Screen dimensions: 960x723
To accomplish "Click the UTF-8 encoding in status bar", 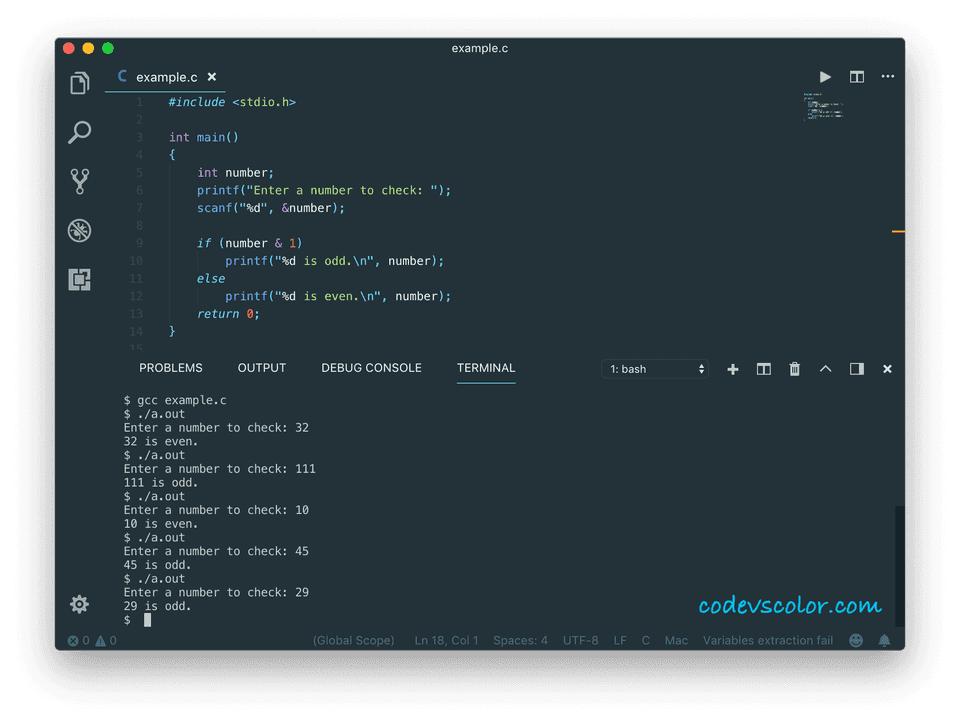I will pos(581,640).
